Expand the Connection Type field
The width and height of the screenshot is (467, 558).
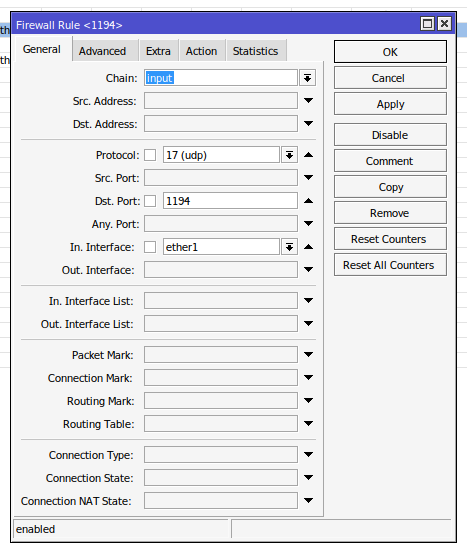pos(309,454)
